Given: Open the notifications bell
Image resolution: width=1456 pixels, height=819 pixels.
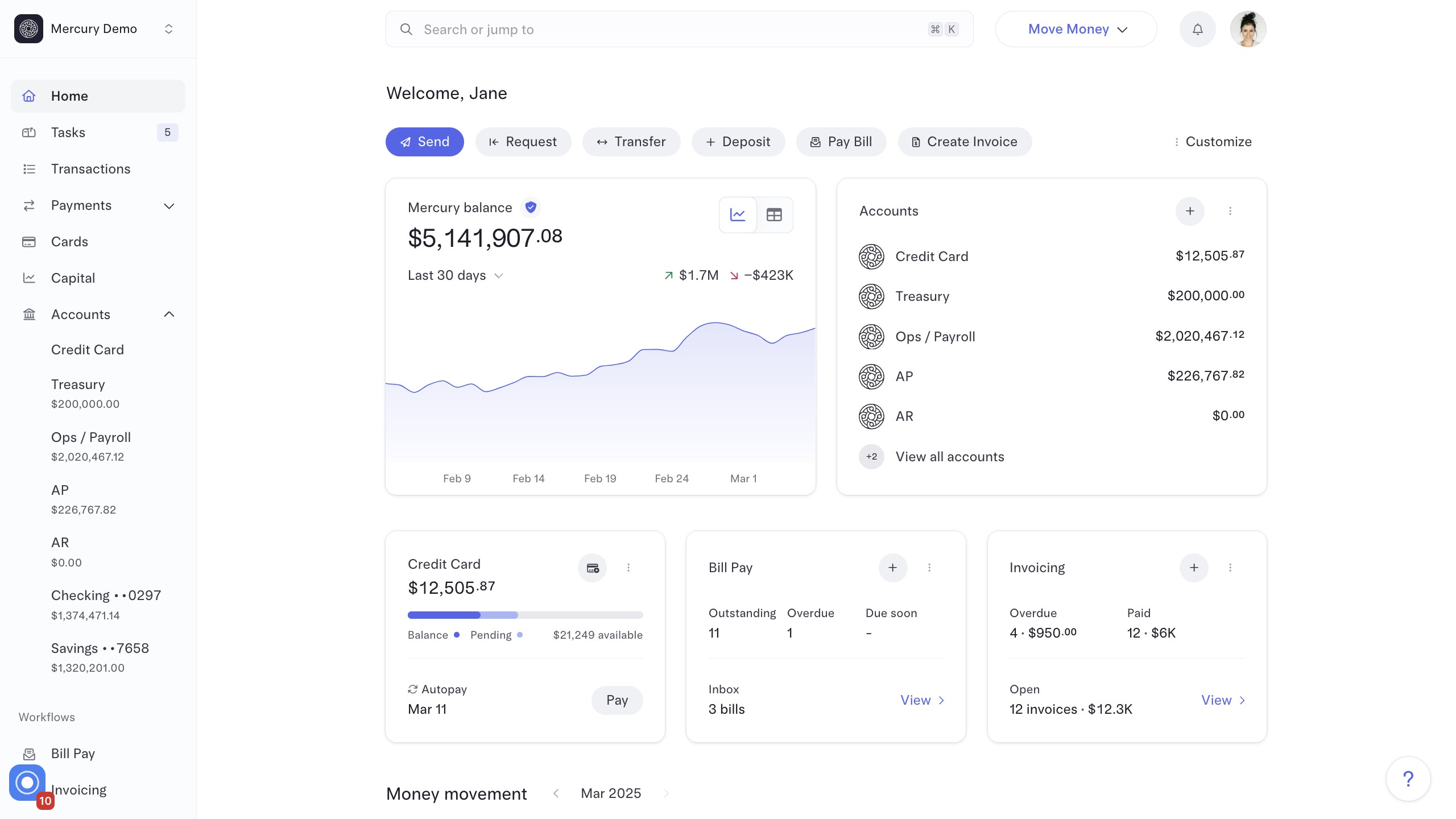Looking at the screenshot, I should (x=1197, y=29).
